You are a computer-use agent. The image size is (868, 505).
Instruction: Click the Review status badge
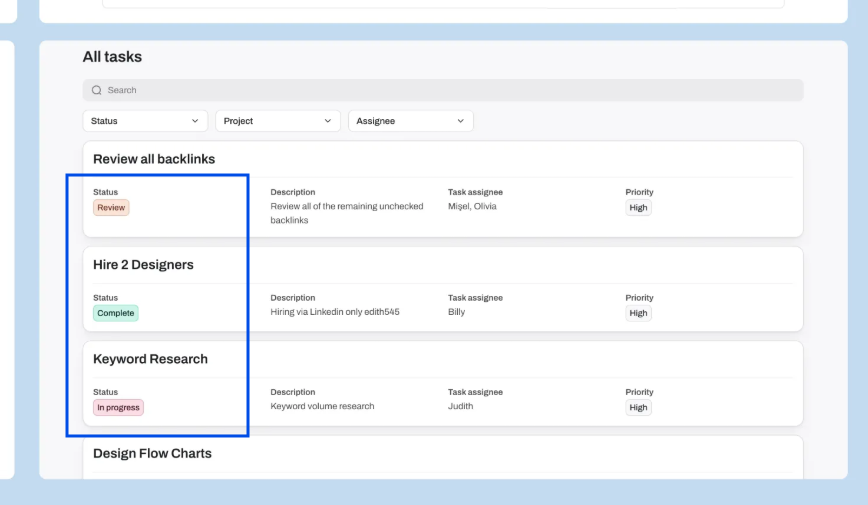111,208
